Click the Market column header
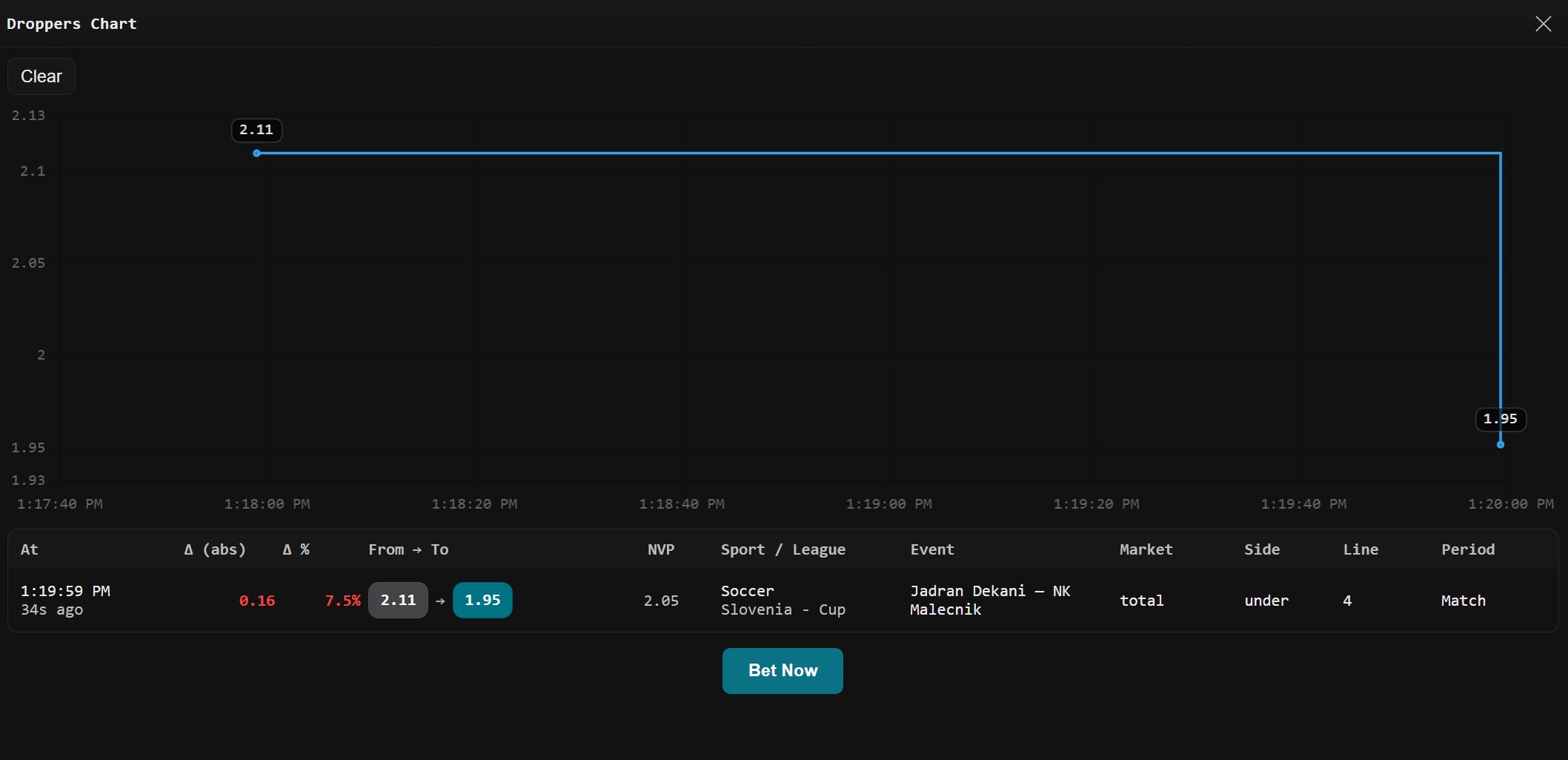Screen dimensions: 1568x760 pos(1146,549)
